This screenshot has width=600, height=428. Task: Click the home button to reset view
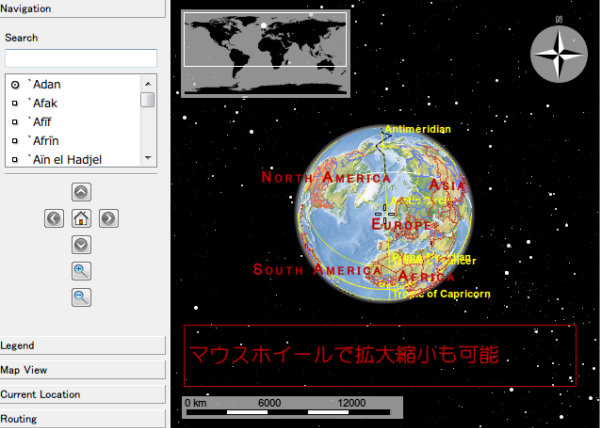81,218
